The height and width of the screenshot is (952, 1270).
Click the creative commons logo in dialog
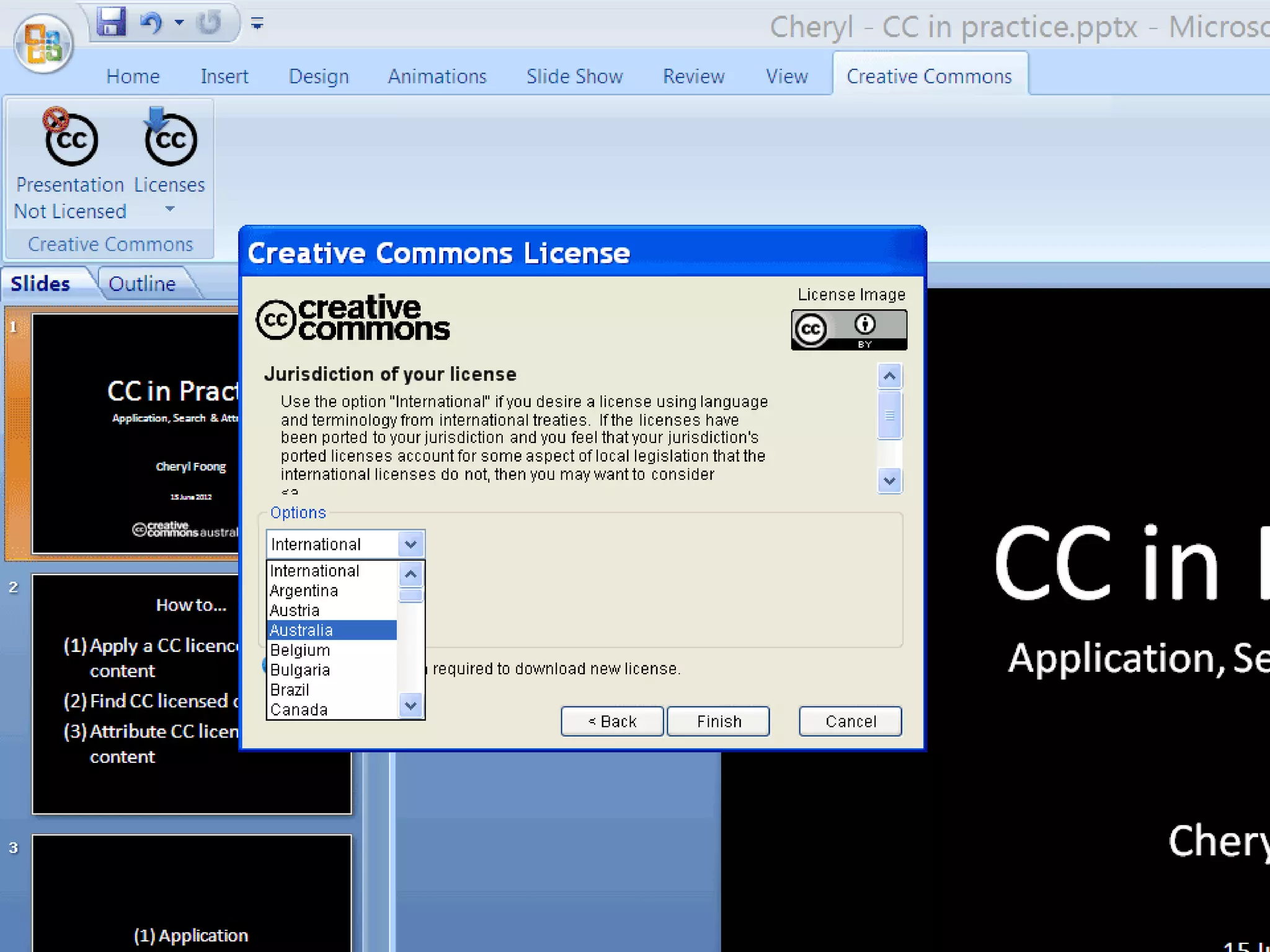pyautogui.click(x=353, y=318)
